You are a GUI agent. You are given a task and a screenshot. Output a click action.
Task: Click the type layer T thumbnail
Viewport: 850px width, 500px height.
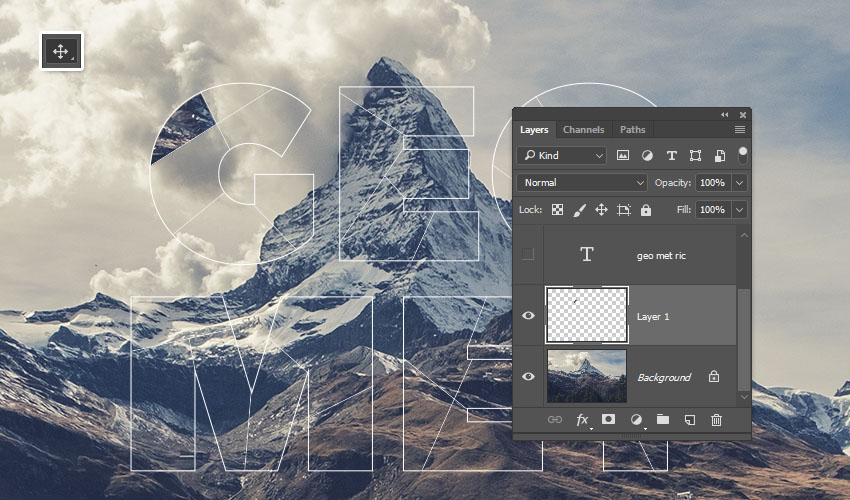coord(587,254)
